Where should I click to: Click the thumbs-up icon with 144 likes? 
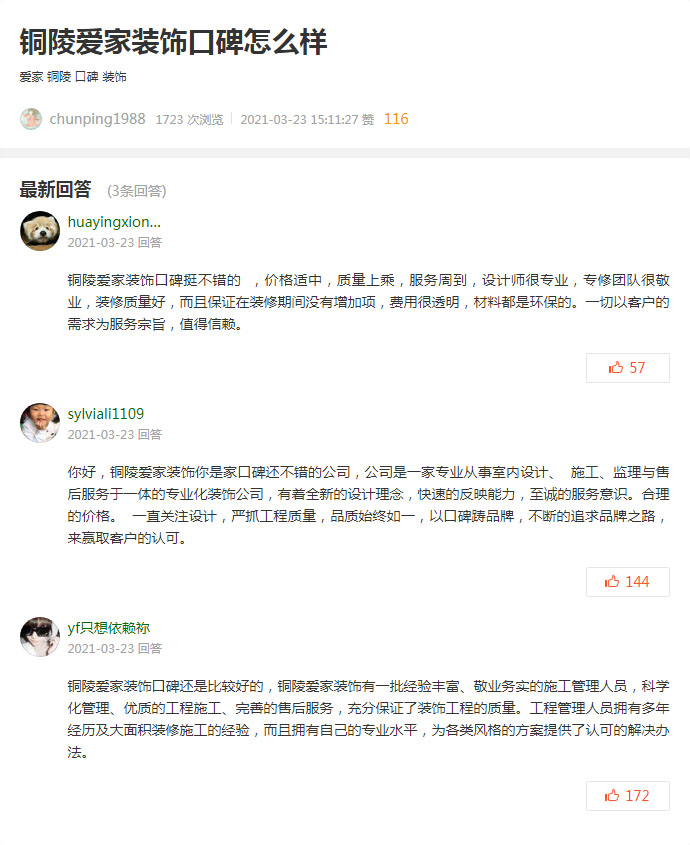[612, 581]
